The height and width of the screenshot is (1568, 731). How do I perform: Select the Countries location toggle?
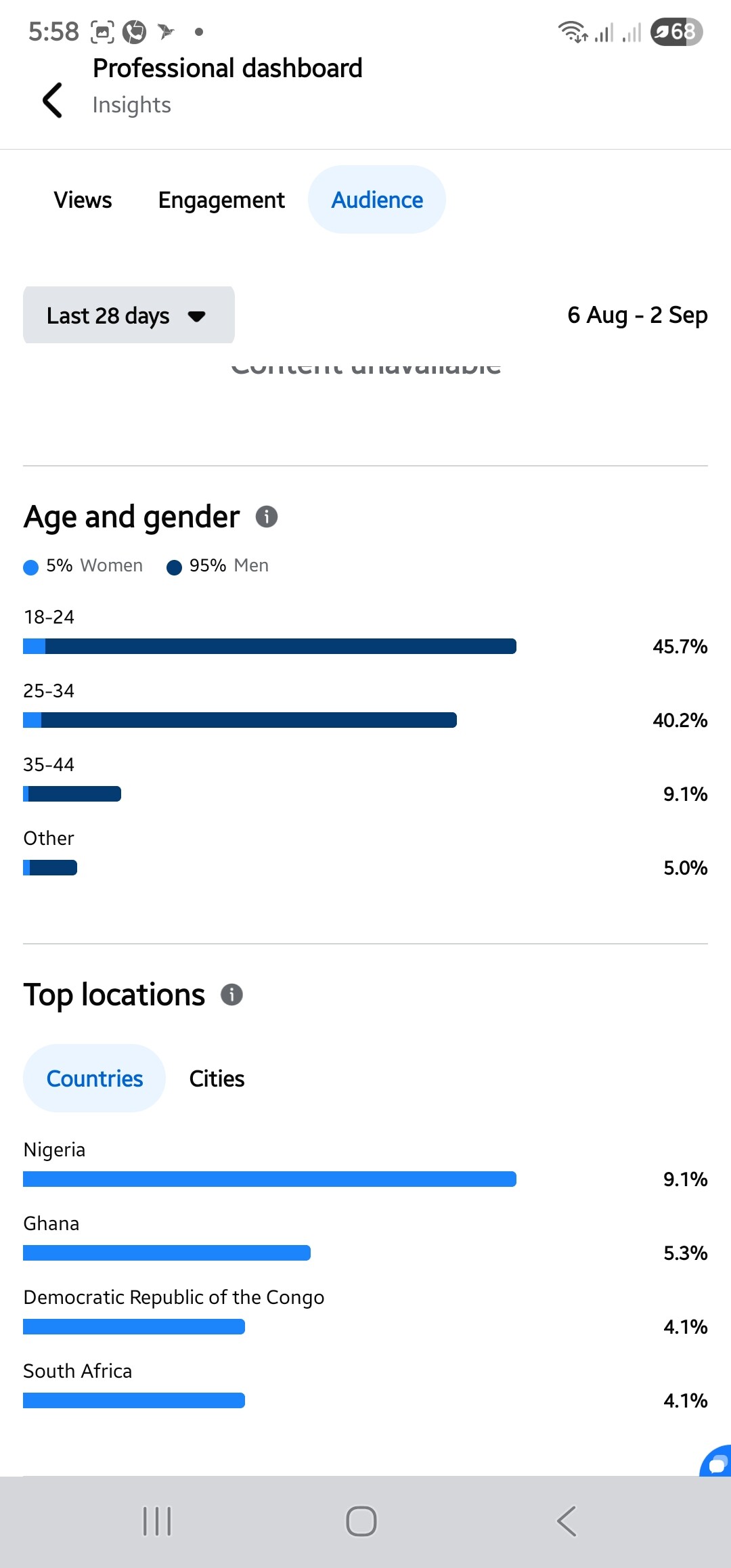click(94, 1079)
